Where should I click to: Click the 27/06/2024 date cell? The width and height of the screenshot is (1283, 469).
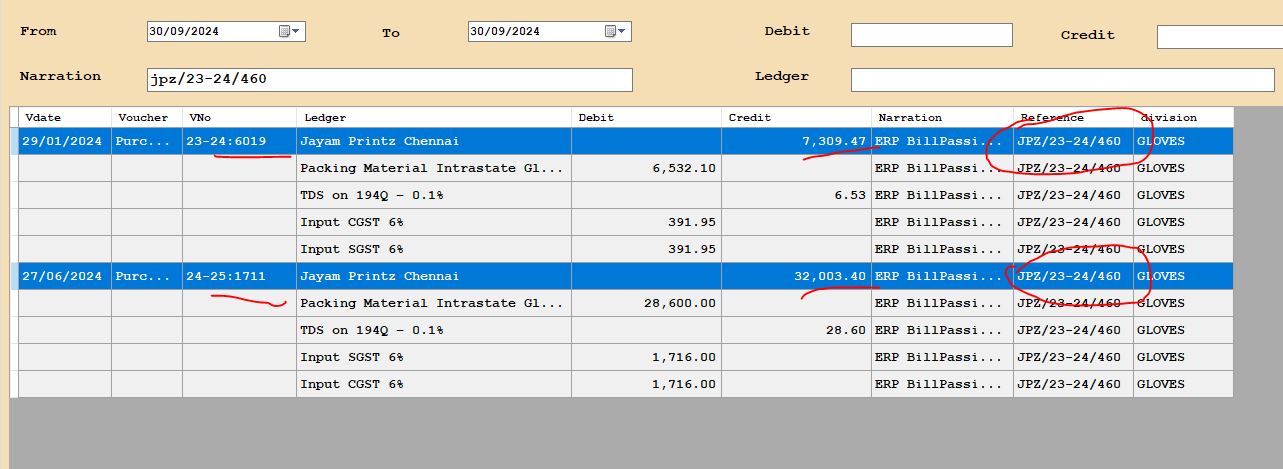(64, 276)
